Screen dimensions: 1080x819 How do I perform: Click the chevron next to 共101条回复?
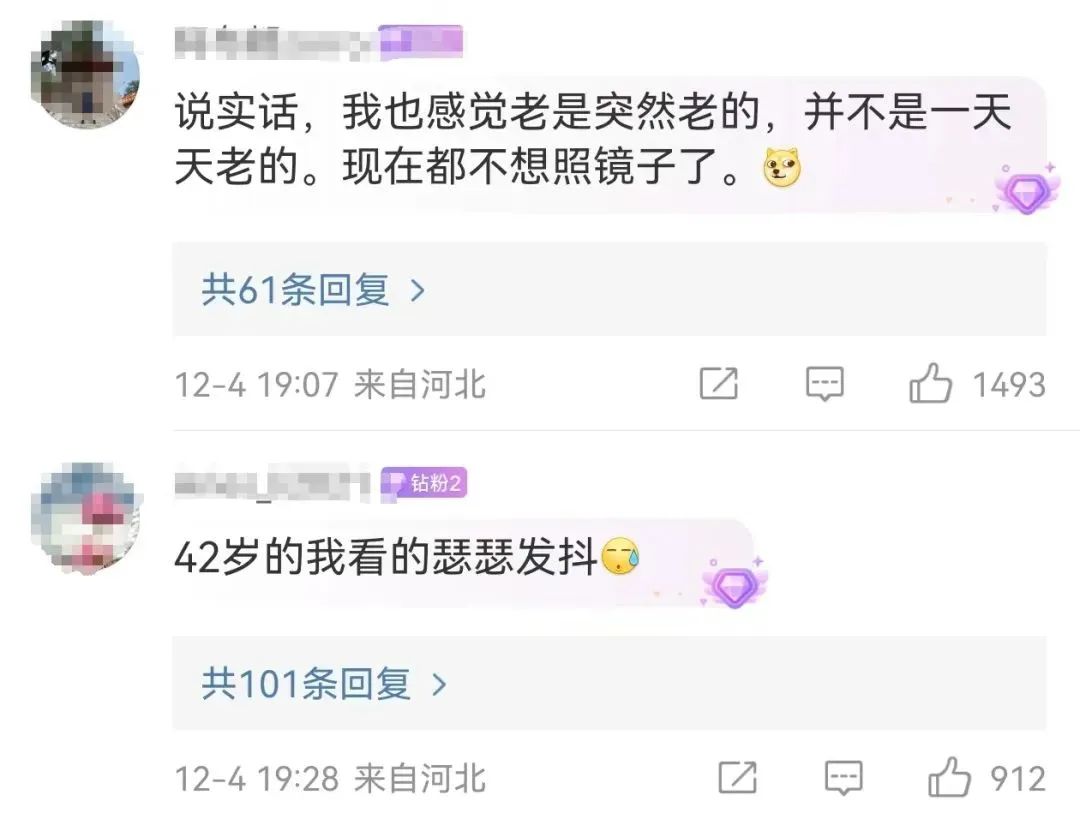pos(439,685)
